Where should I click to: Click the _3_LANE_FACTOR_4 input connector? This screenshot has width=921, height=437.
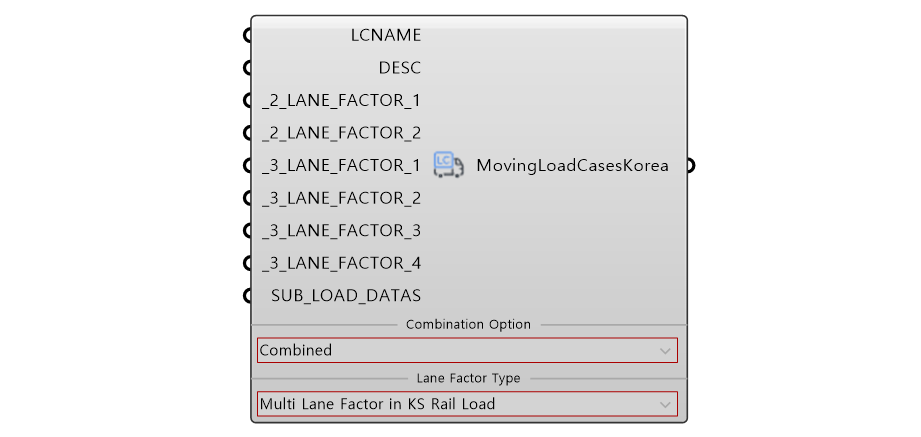click(x=247, y=263)
